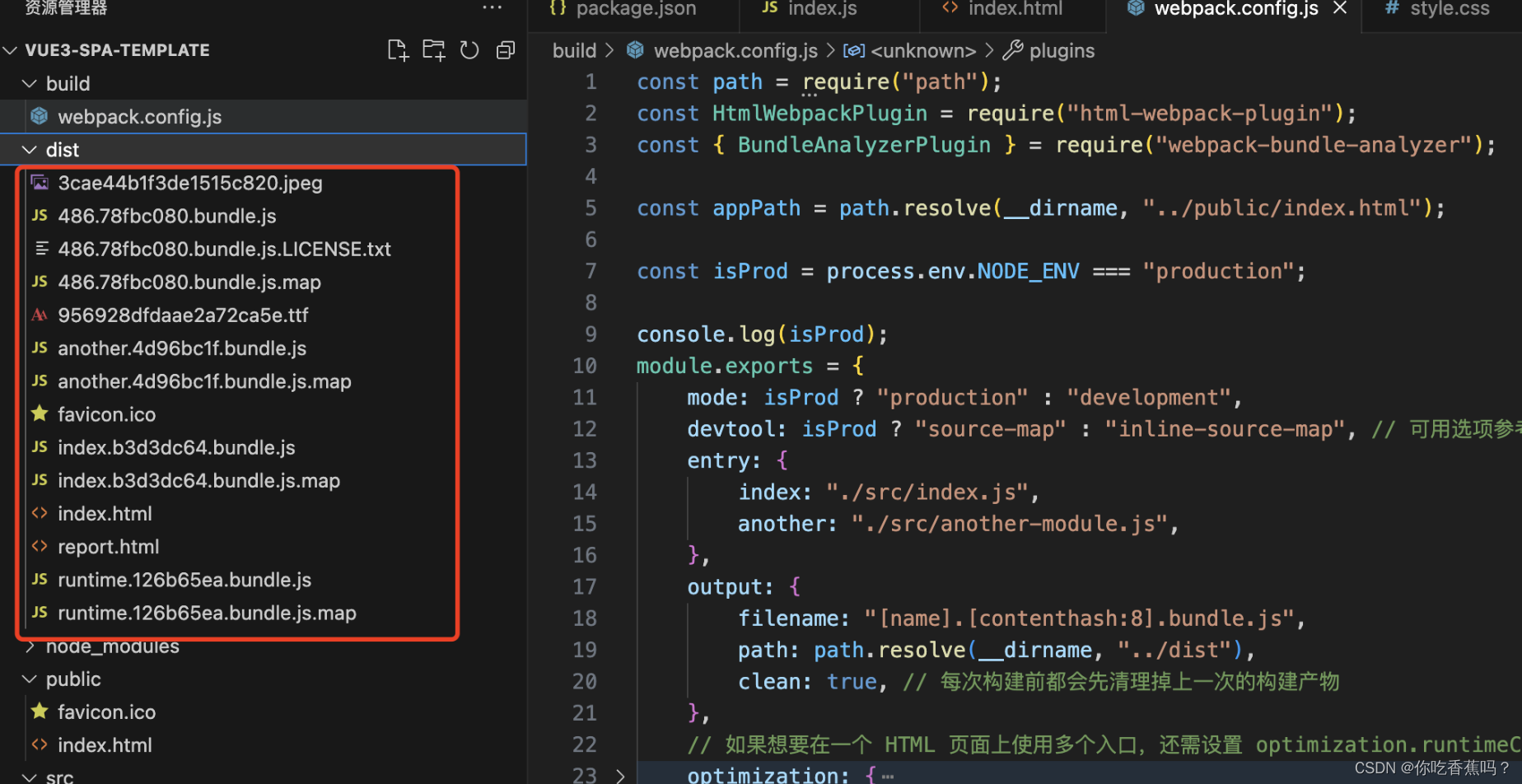Viewport: 1522px width, 784px height.
Task: Click "./src/another-module.js" string on line 15
Action: click(1009, 524)
